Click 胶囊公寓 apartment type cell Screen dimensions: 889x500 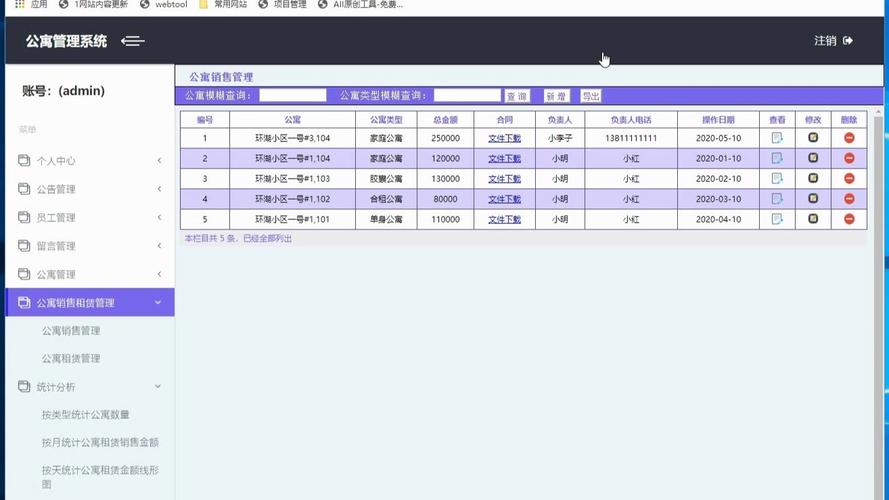click(386, 179)
